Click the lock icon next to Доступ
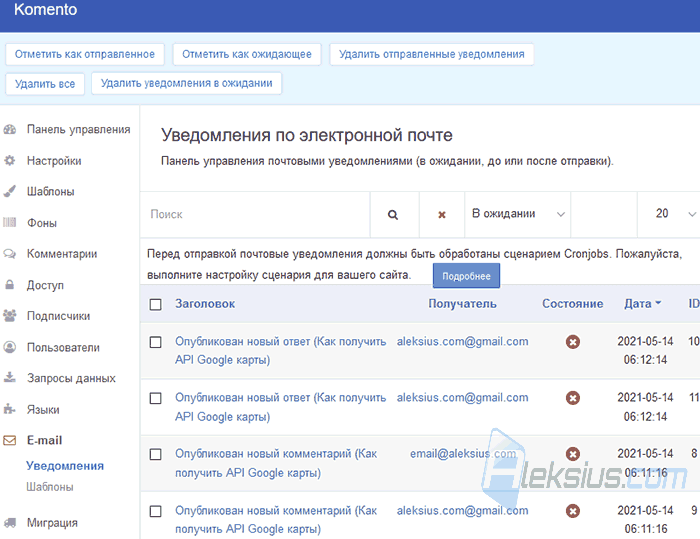 pos(10,284)
